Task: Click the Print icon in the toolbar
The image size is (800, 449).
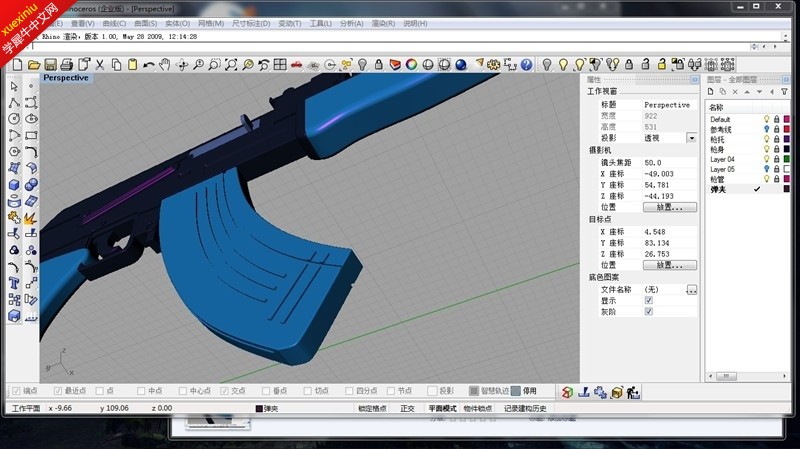Action: 66,65
